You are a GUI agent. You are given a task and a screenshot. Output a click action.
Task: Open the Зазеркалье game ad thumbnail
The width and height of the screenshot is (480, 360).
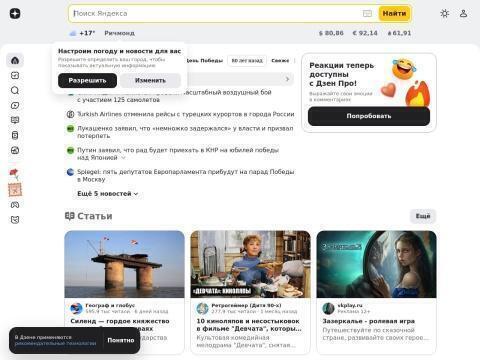point(376,264)
